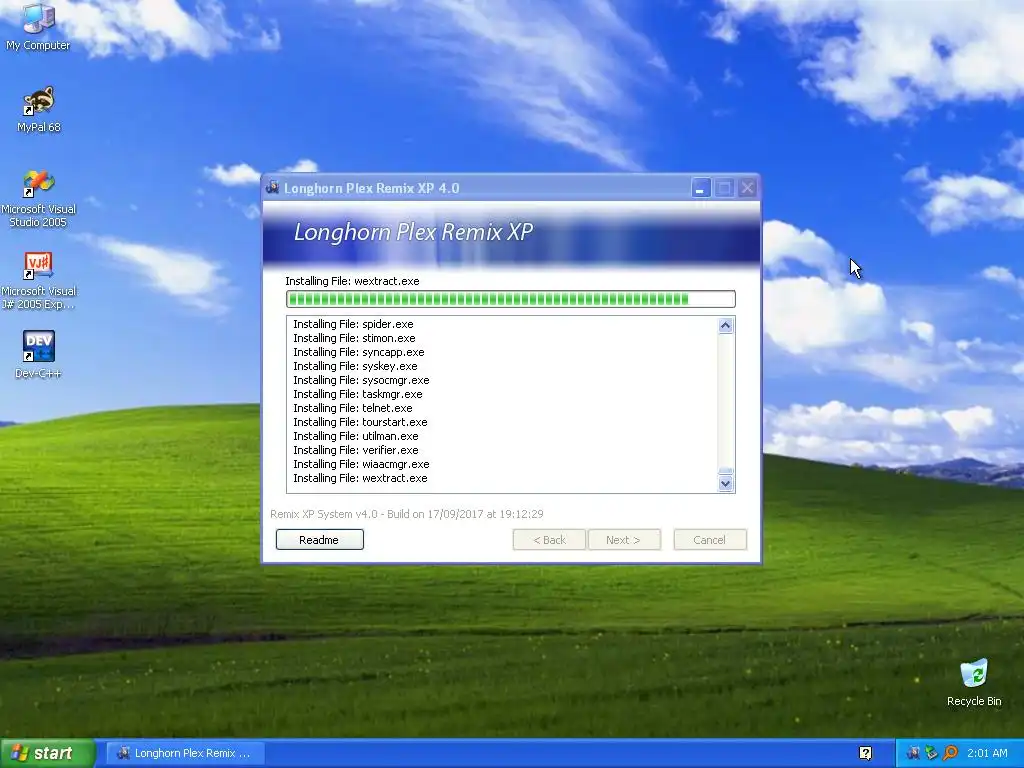Select log line telnet.exe
The height and width of the screenshot is (768, 1024).
(x=353, y=408)
